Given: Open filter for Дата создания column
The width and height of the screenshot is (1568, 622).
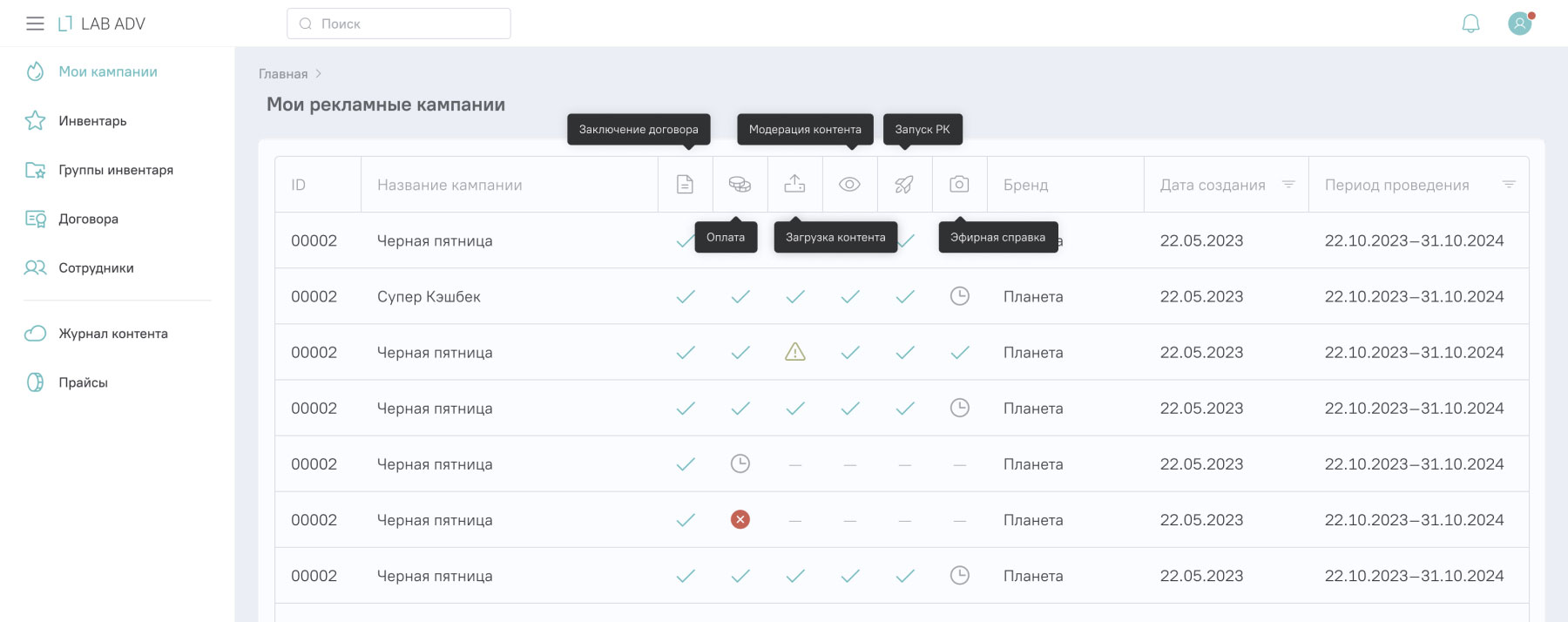Looking at the screenshot, I should [x=1288, y=184].
